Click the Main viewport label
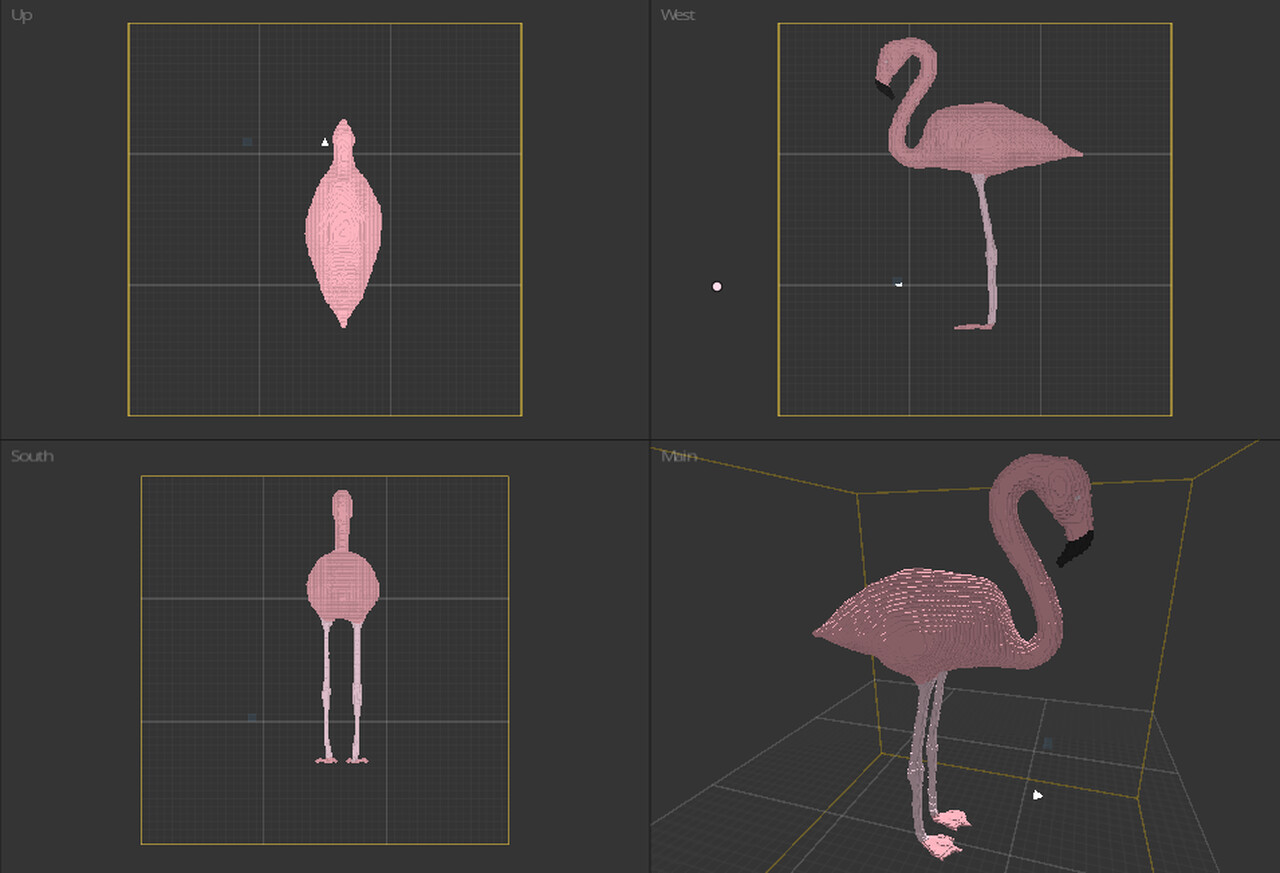 point(678,456)
